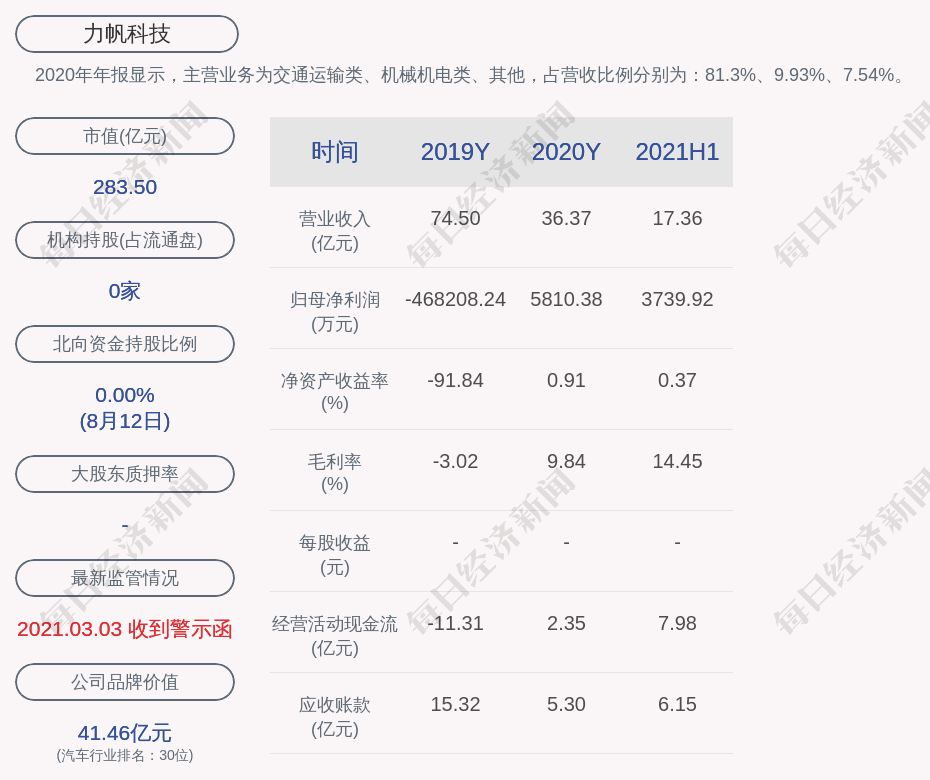The image size is (930, 780).
Task: Click the 应收账款 (亿元) row label
Action: [335, 717]
